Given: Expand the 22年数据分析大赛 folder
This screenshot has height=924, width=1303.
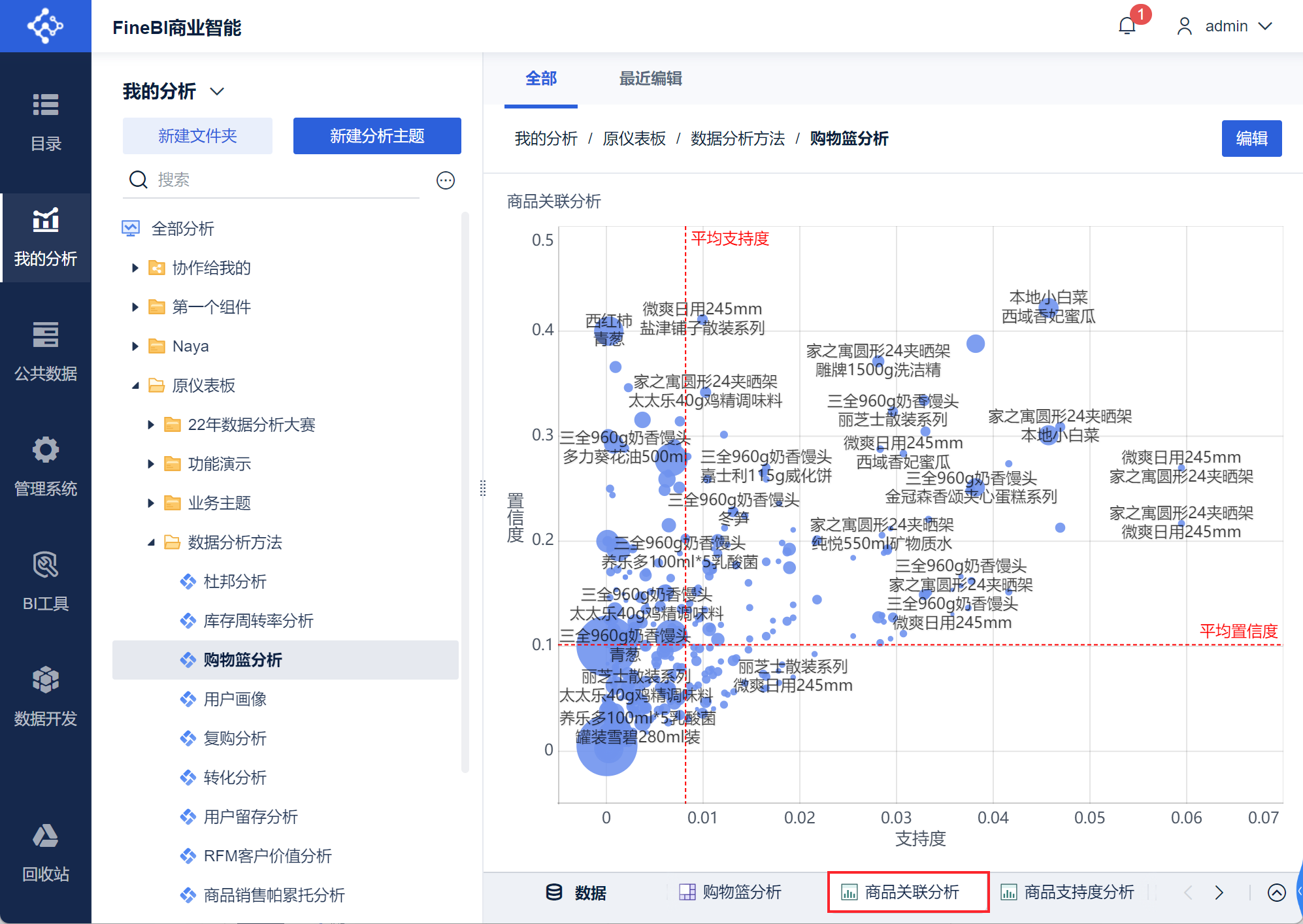Looking at the screenshot, I should 150,425.
